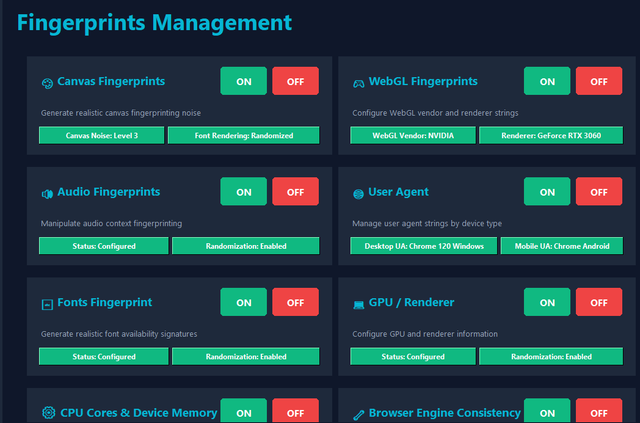Click the GPU / Renderer laptop icon

358,305
